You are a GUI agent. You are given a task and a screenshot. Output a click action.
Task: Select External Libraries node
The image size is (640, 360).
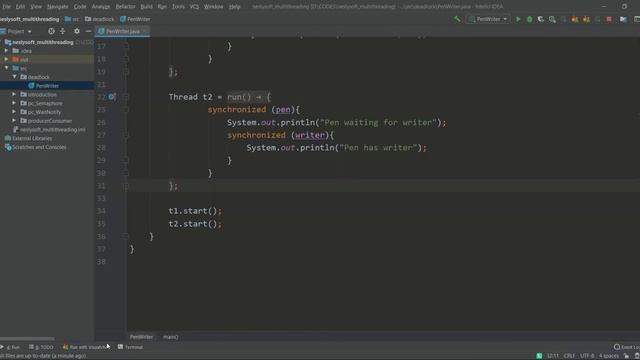pyautogui.click(x=29, y=138)
